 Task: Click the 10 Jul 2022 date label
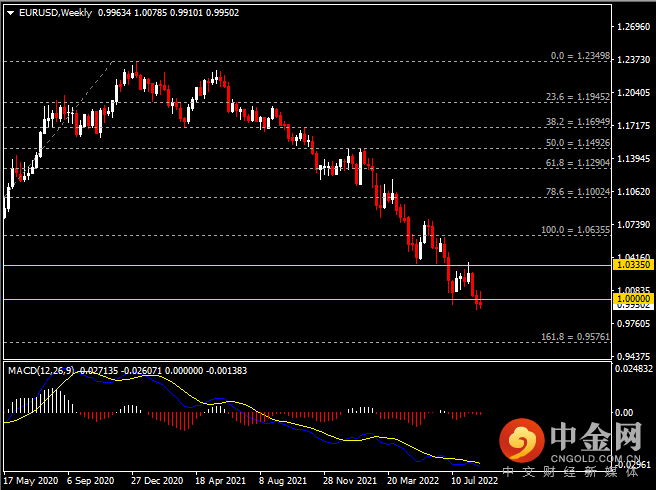(x=474, y=481)
